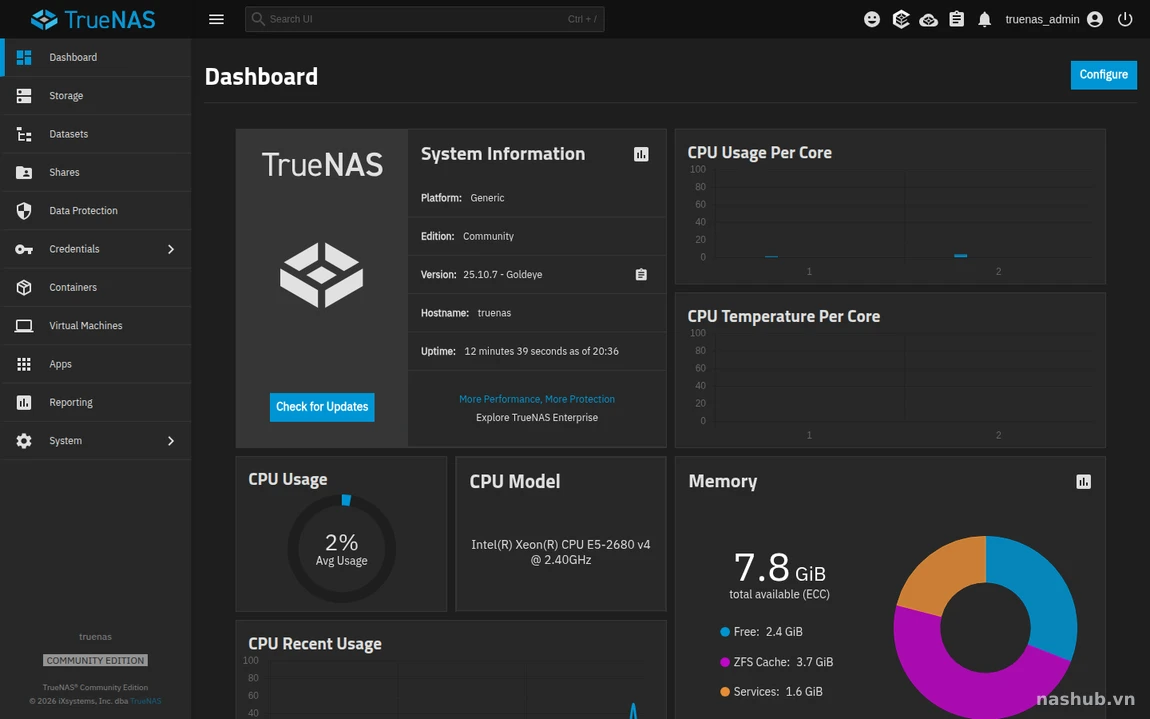Click the CPU Temperature Per Core heading

tap(783, 316)
